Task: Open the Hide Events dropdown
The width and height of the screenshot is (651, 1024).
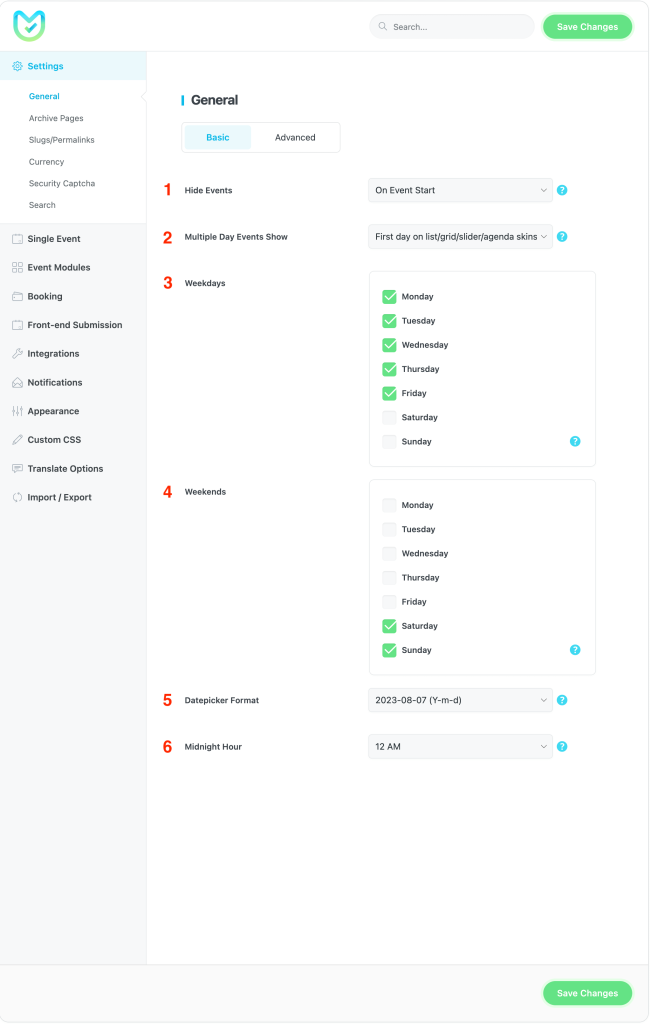Action: click(x=460, y=189)
